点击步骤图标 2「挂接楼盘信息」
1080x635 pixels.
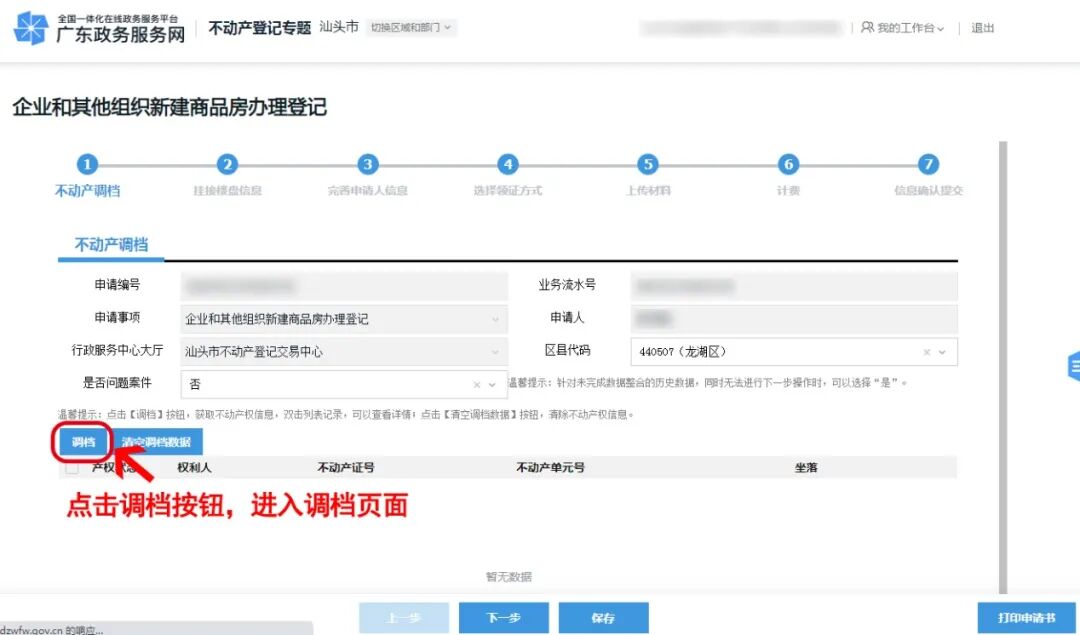[227, 164]
